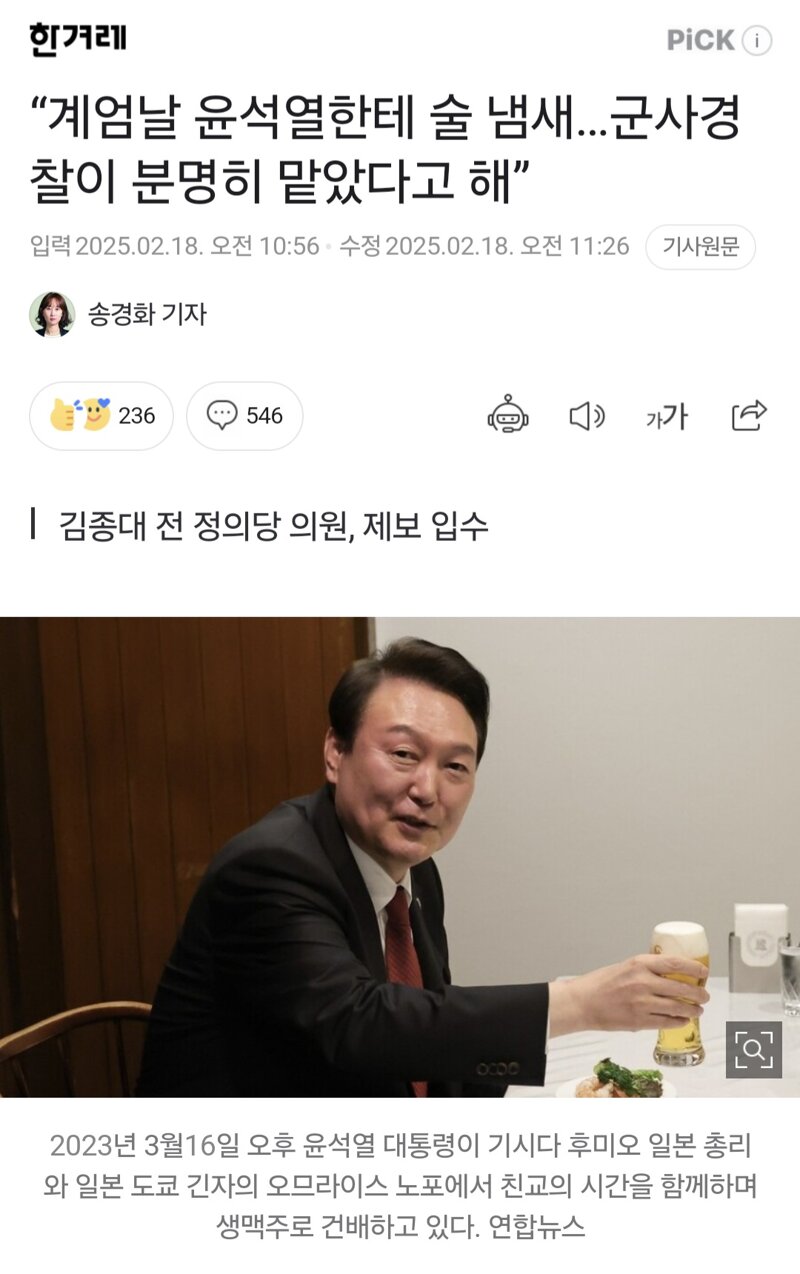
Task: Open the AI summary robot icon
Action: point(508,415)
